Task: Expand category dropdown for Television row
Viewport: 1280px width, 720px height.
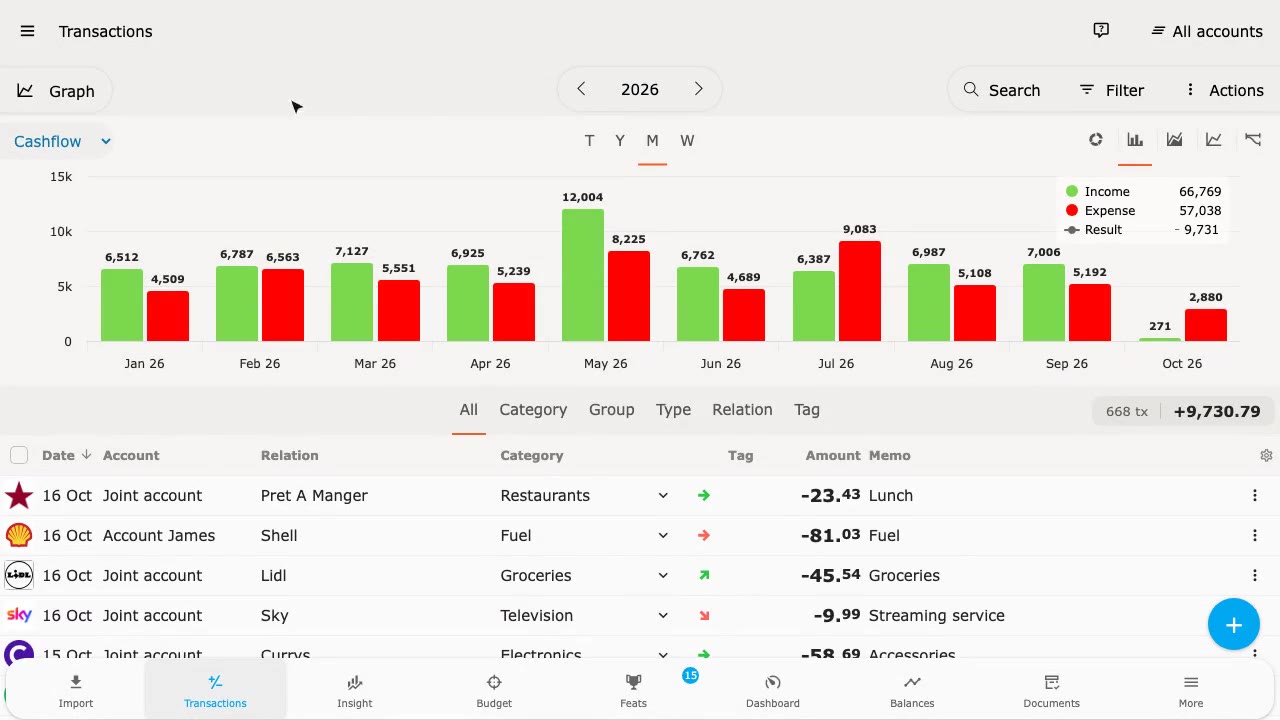Action: (x=662, y=615)
